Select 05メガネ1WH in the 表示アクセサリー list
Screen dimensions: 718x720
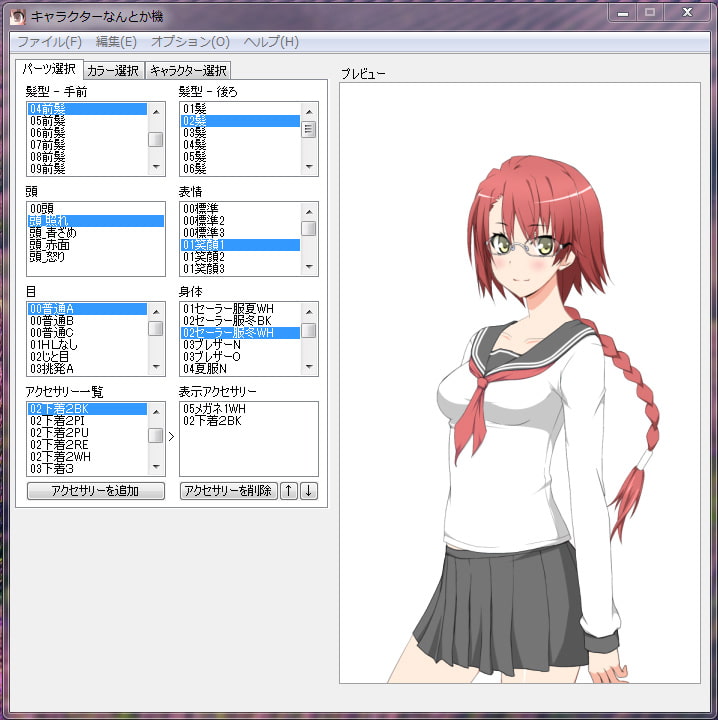(213, 409)
